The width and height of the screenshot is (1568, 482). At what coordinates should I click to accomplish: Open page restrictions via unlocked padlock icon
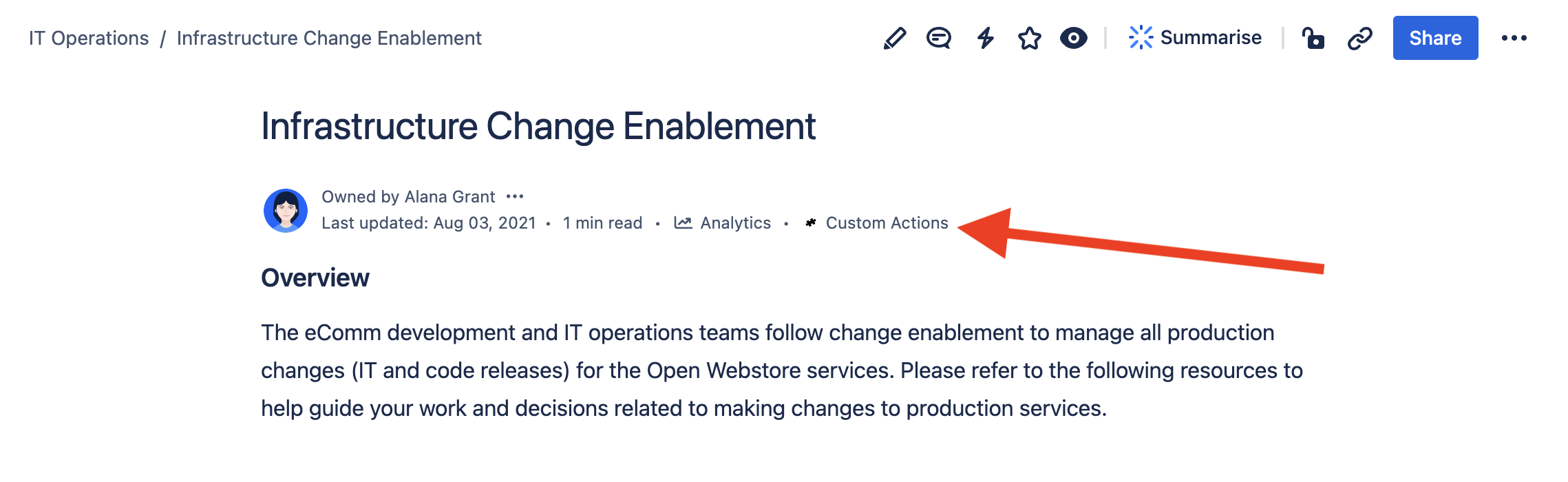[x=1313, y=38]
